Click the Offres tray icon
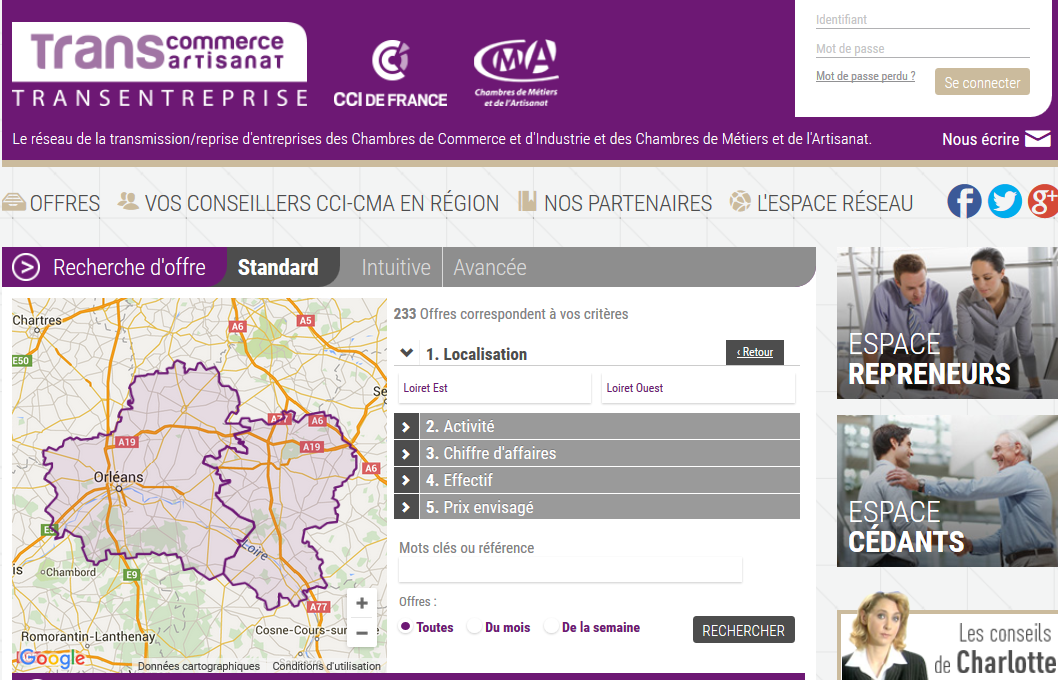 (13, 202)
